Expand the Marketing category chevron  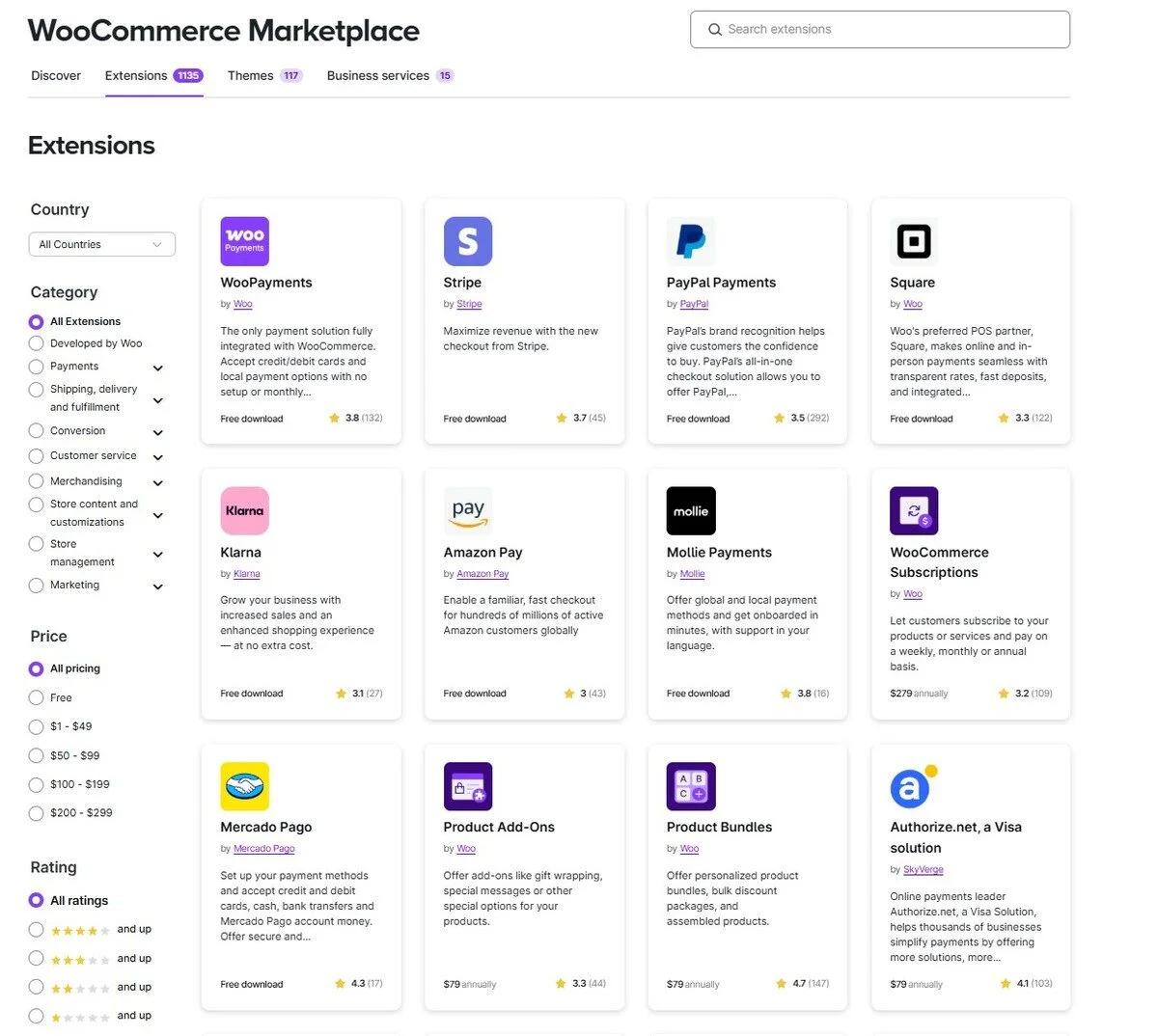tap(158, 586)
